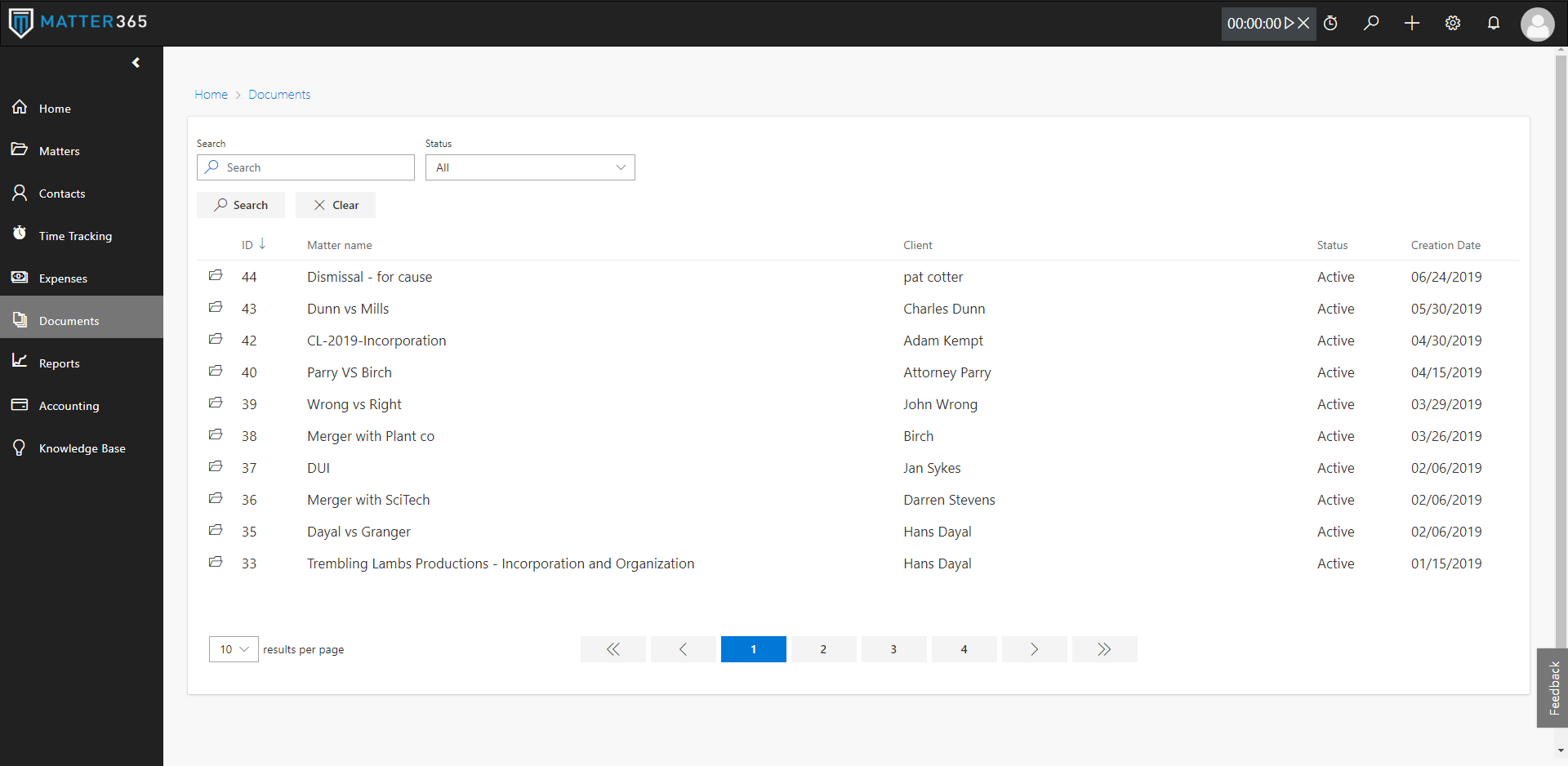Go to page 3 of results
This screenshot has height=766, width=1568.
pyautogui.click(x=893, y=649)
